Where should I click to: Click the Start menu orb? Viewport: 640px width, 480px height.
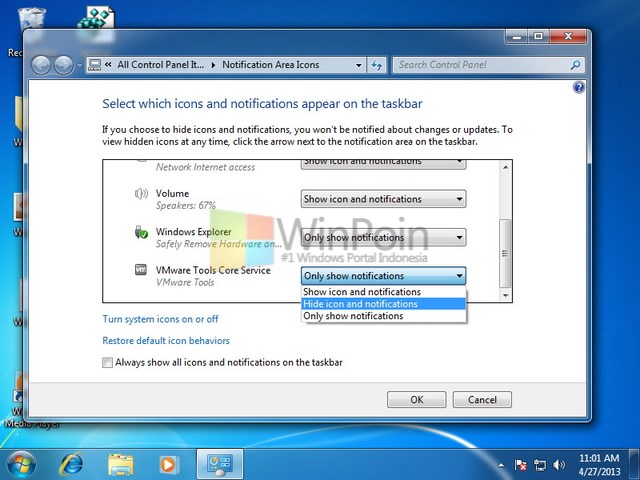[21, 464]
